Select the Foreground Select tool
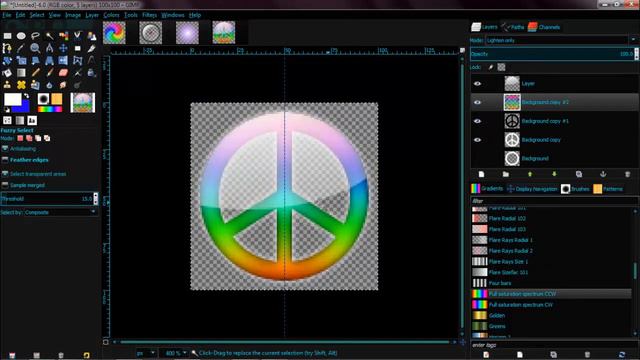 click(91, 36)
